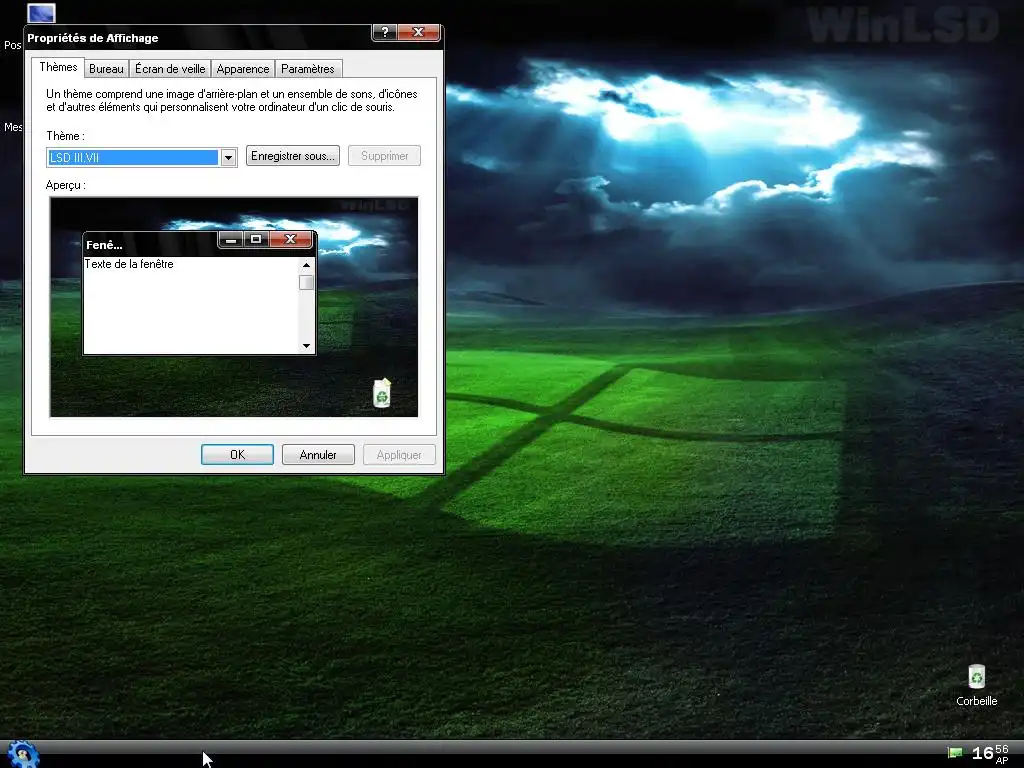The width and height of the screenshot is (1024, 768).
Task: Click the Supprimer button
Action: 384,155
